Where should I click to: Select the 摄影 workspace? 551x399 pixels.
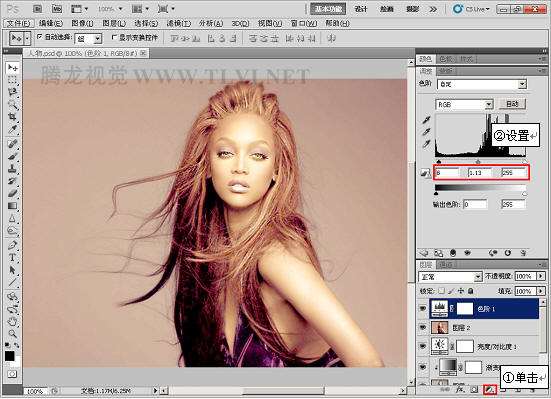click(x=413, y=9)
